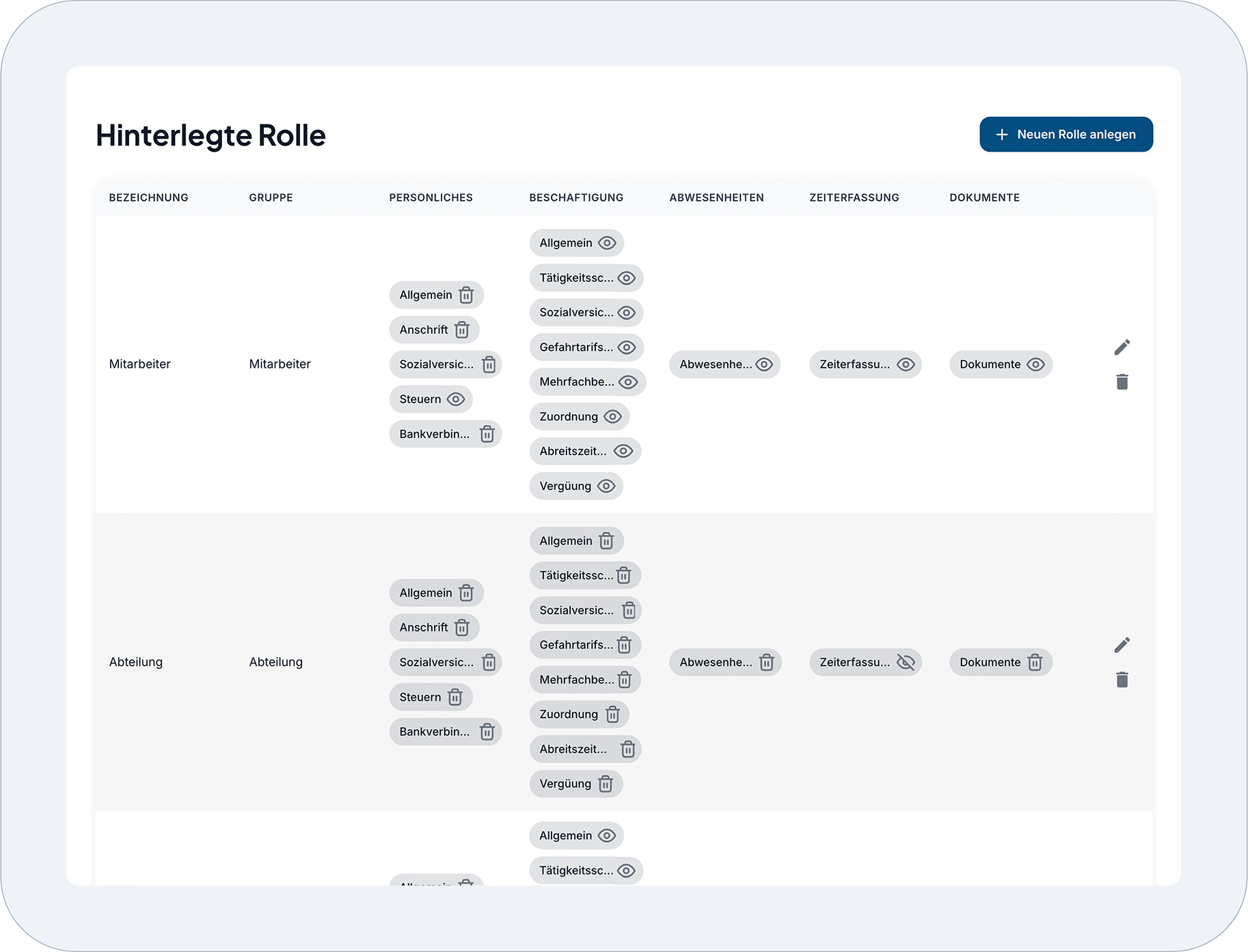
Task: Toggle crossed-out eye on Abteilung Zeiterfassu... chip
Action: (905, 662)
